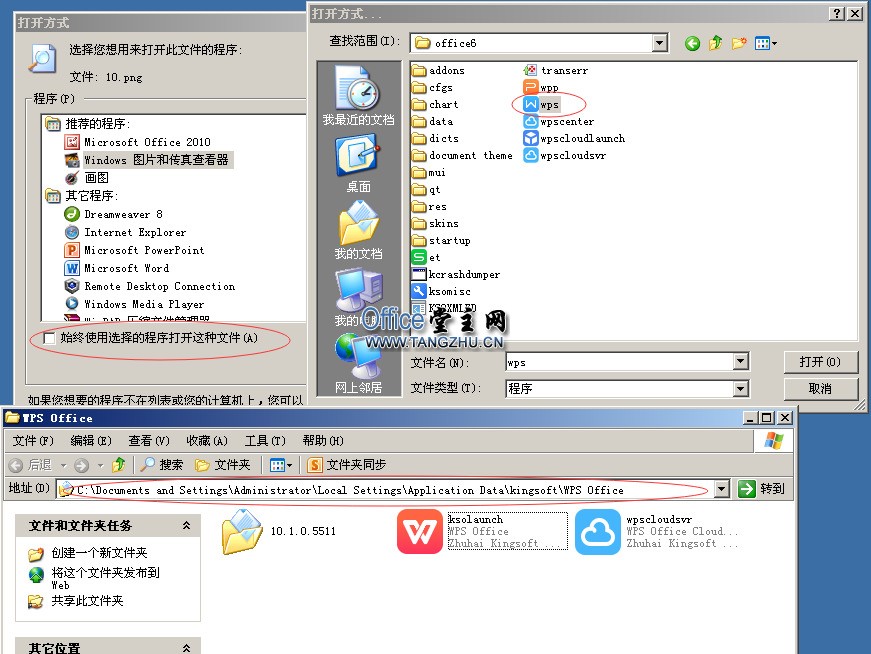The width and height of the screenshot is (871, 654).
Task: Launch ksolaunch WPS Office icon in Explorer
Action: (420, 533)
